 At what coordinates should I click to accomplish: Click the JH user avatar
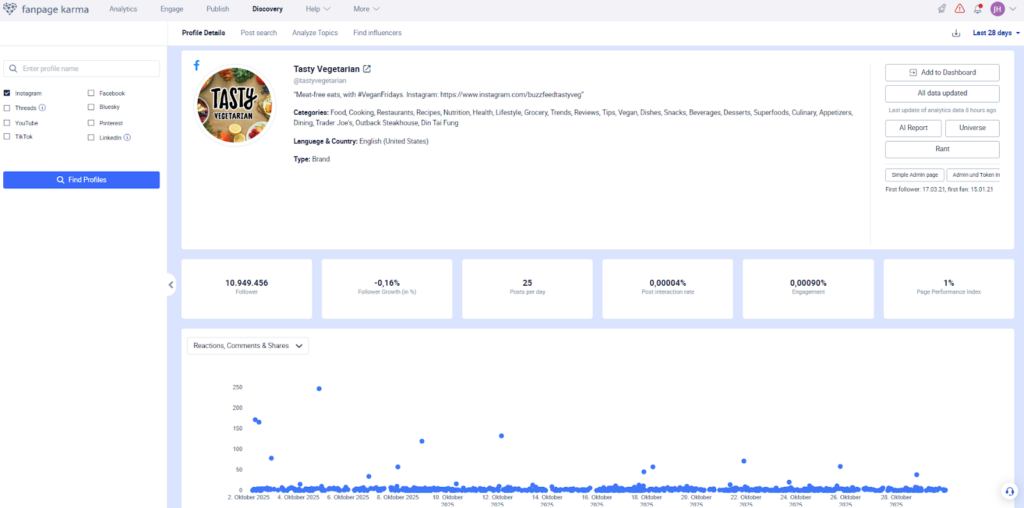pyautogui.click(x=997, y=9)
